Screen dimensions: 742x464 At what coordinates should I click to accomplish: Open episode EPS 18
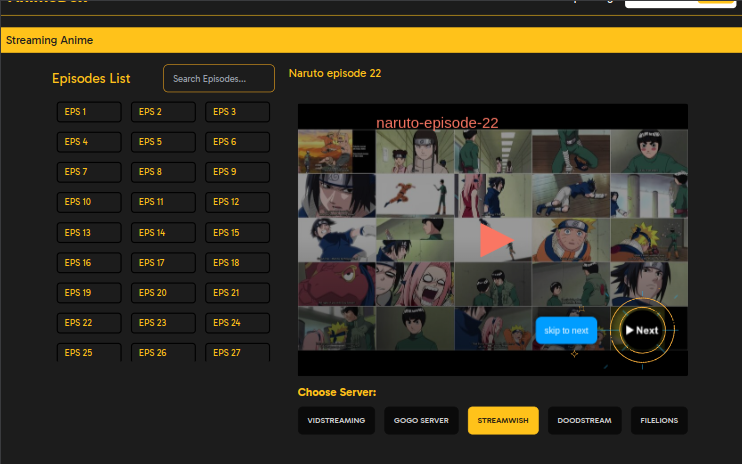(x=238, y=263)
